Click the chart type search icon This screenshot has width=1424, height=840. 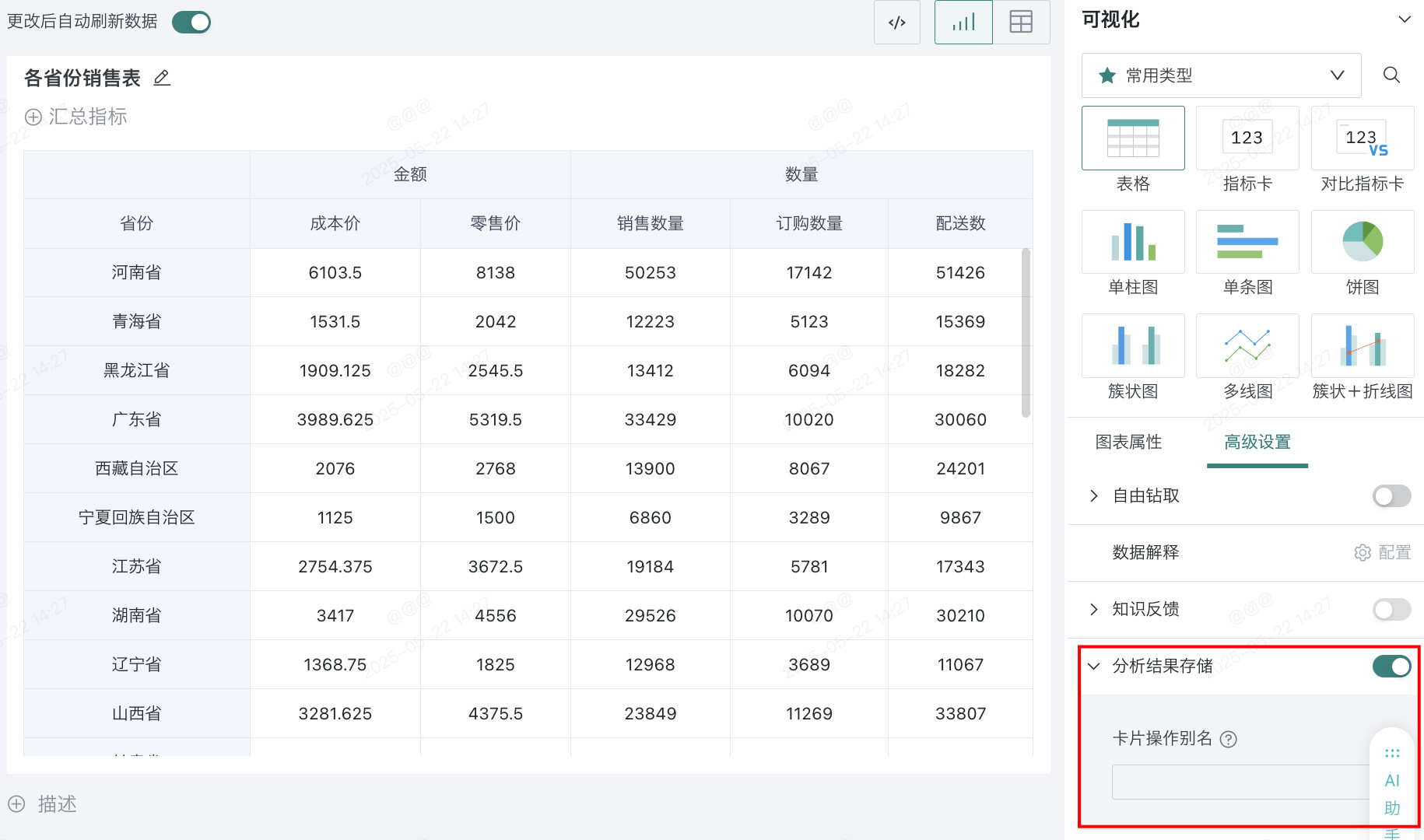click(1391, 75)
